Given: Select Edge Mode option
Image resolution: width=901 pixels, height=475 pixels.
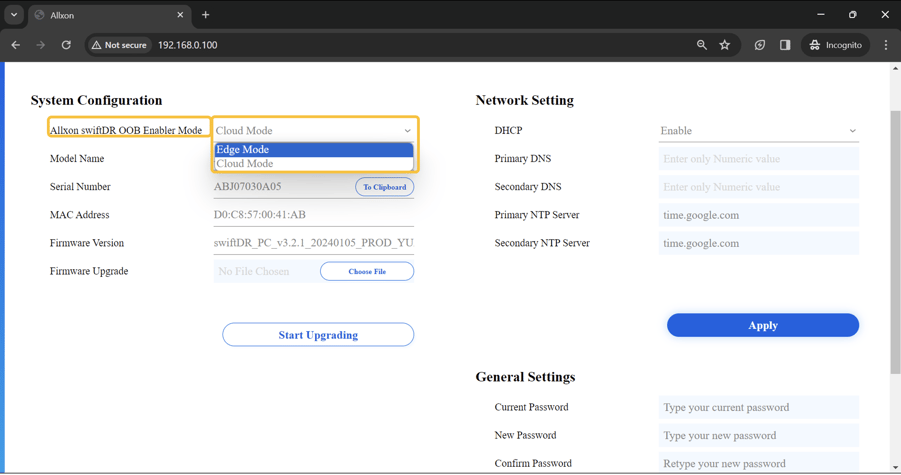Looking at the screenshot, I should (314, 149).
